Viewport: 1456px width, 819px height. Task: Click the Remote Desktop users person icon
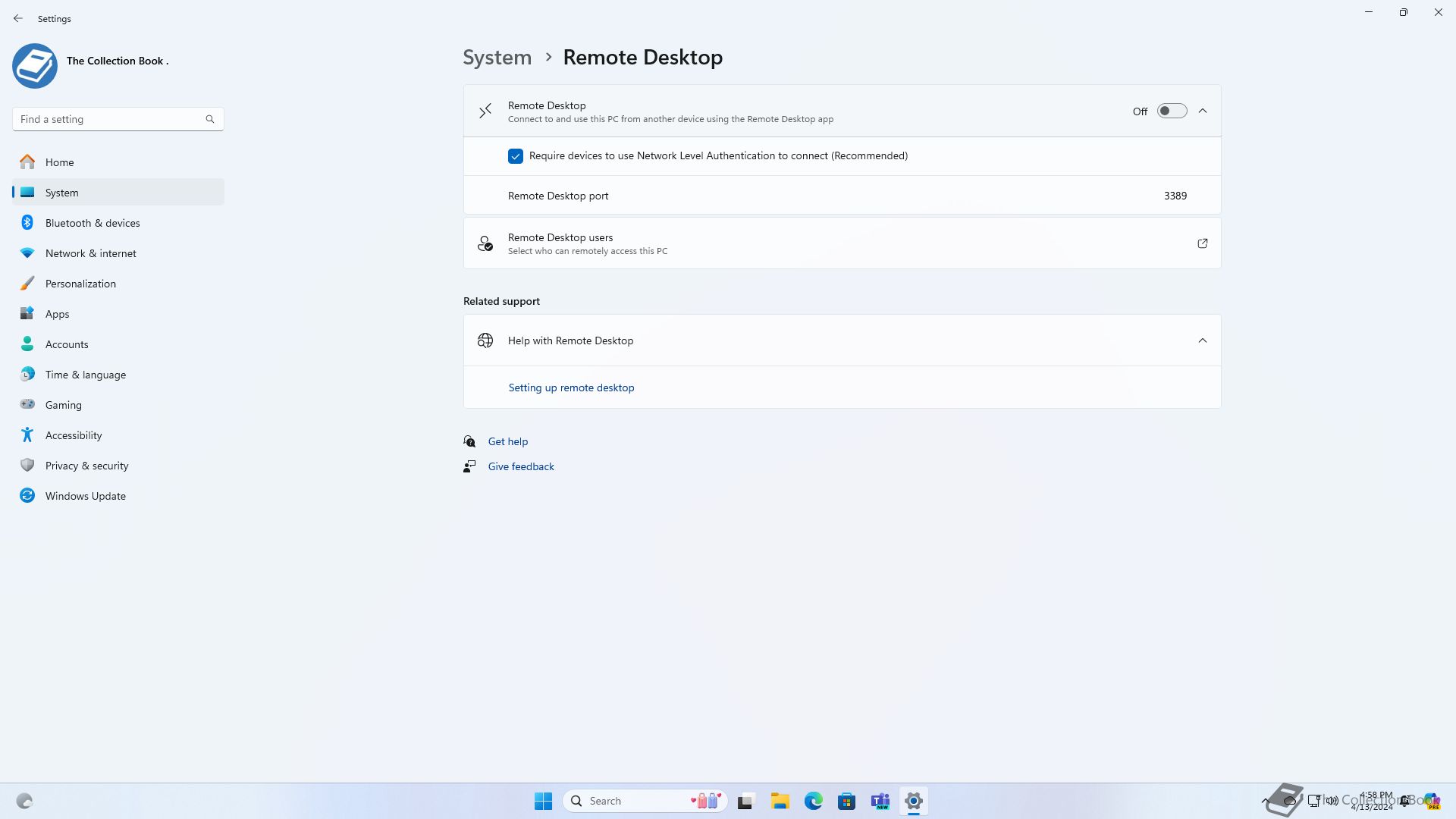point(485,243)
